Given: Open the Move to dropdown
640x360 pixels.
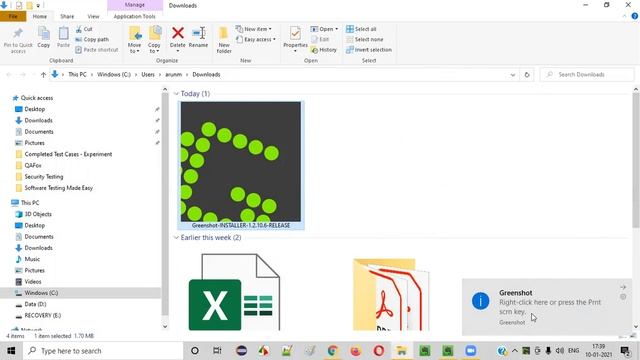Looking at the screenshot, I should click(134, 40).
